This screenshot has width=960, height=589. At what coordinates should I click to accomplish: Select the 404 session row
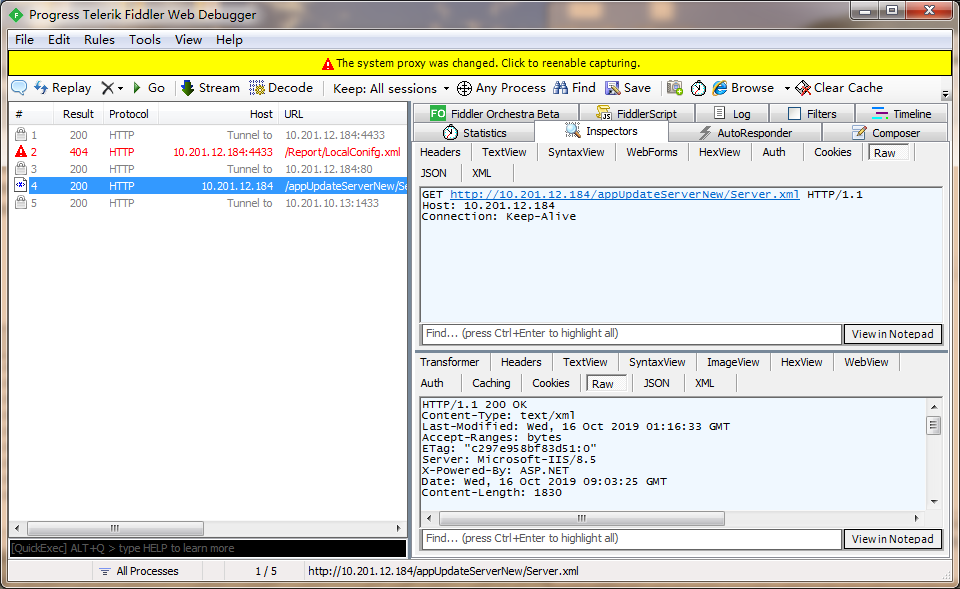(200, 152)
